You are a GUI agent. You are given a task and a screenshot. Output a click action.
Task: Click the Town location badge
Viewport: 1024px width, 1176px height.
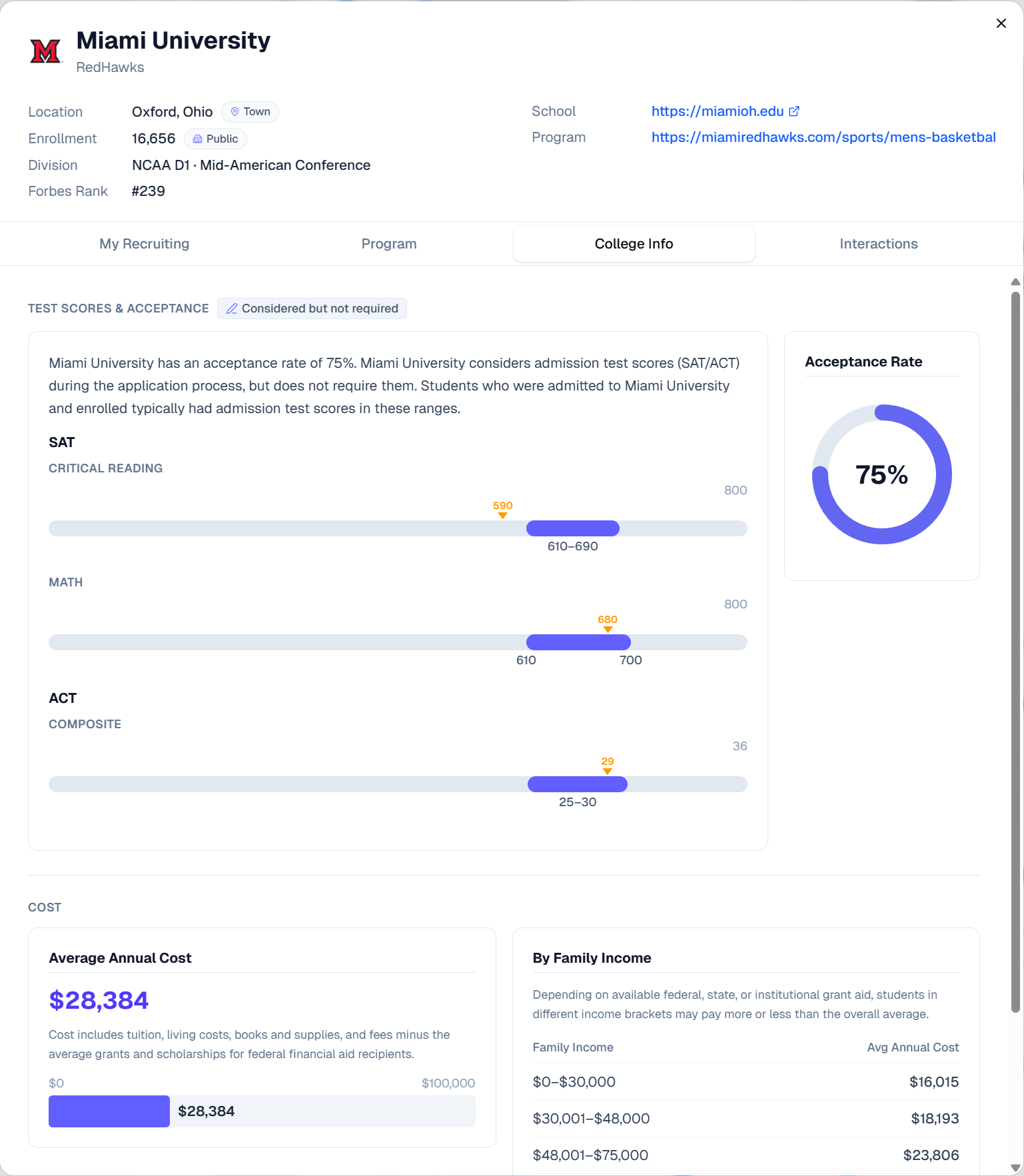pos(250,112)
